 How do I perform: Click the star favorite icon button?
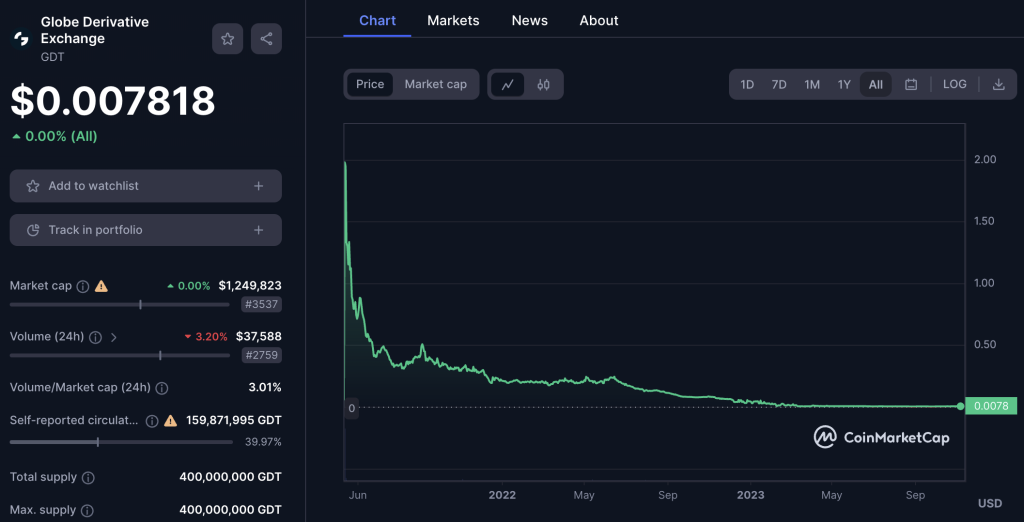tap(227, 39)
